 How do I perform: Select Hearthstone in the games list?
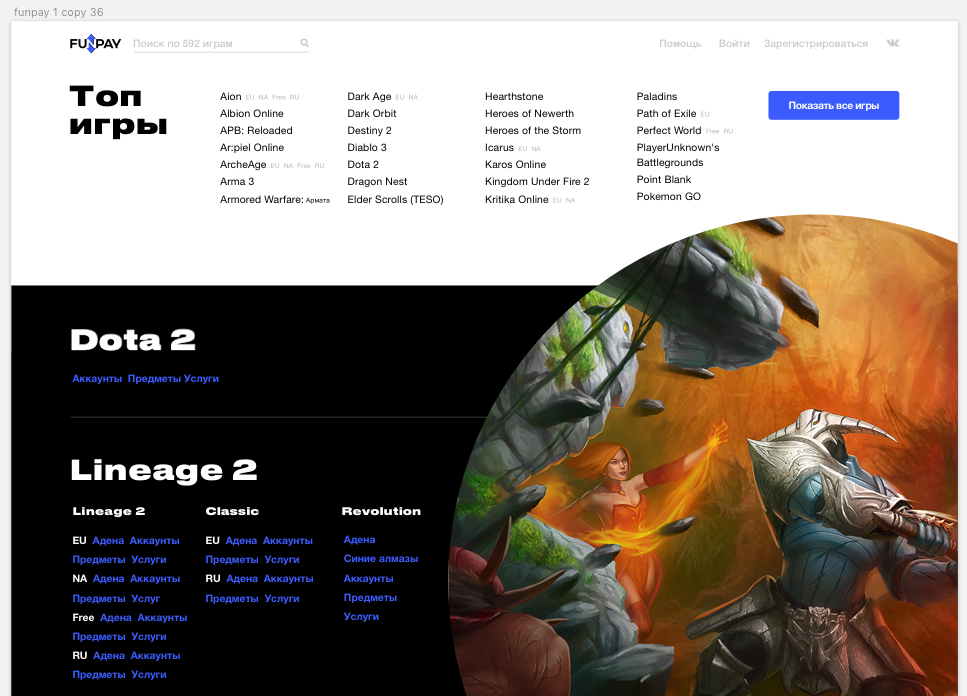[514, 97]
